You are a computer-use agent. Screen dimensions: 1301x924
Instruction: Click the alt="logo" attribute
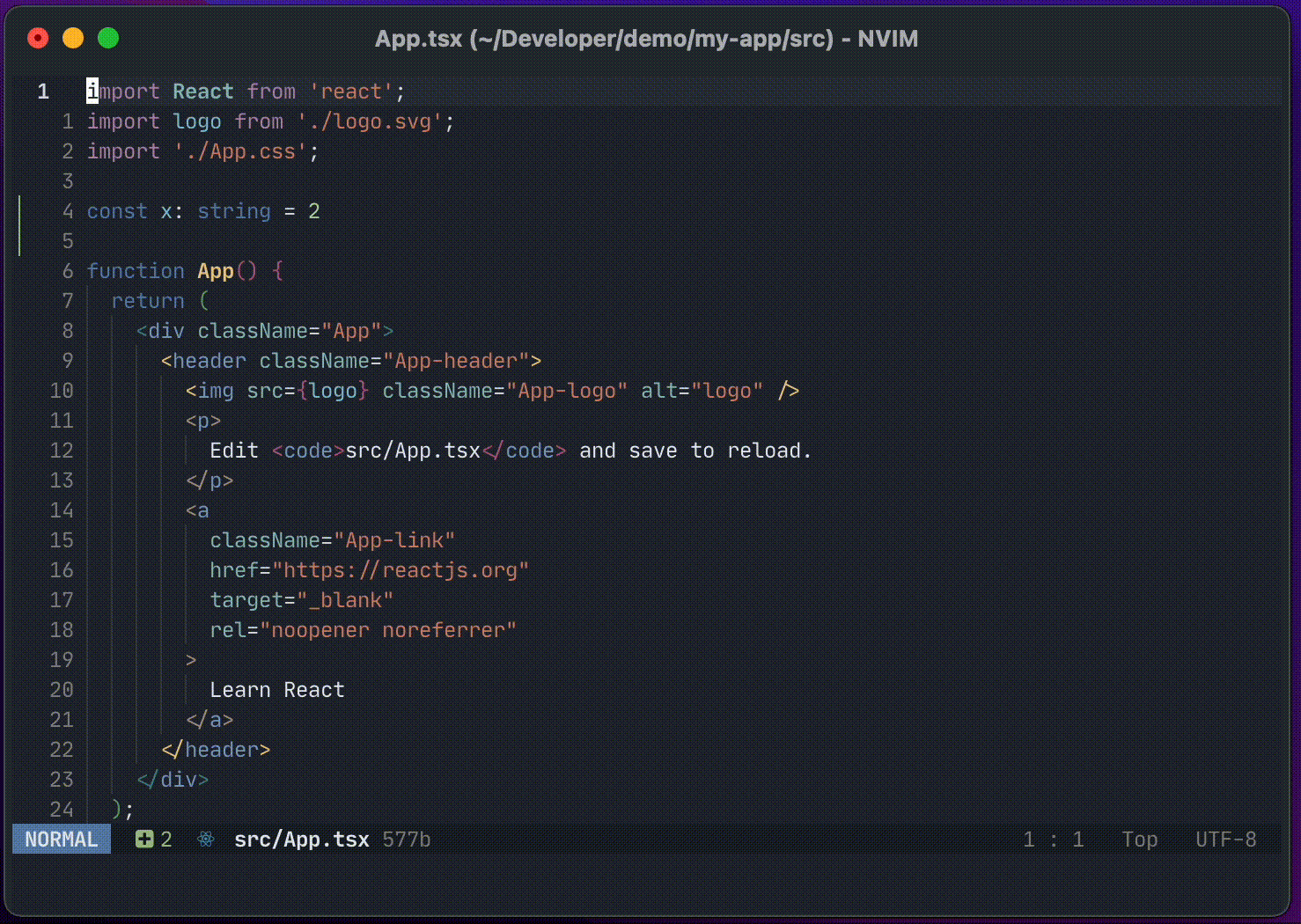point(702,391)
